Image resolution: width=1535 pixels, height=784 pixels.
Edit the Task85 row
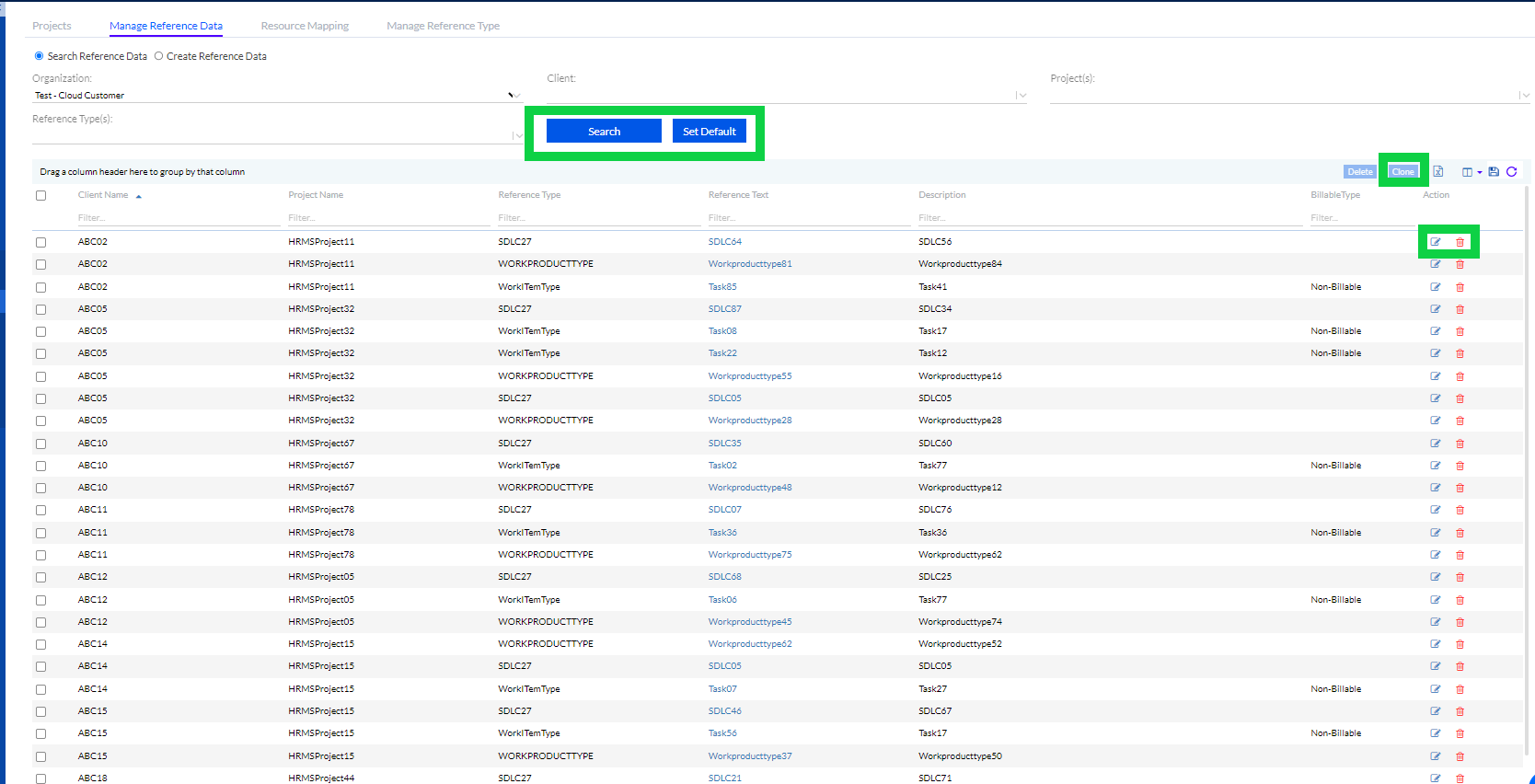[x=1436, y=287]
